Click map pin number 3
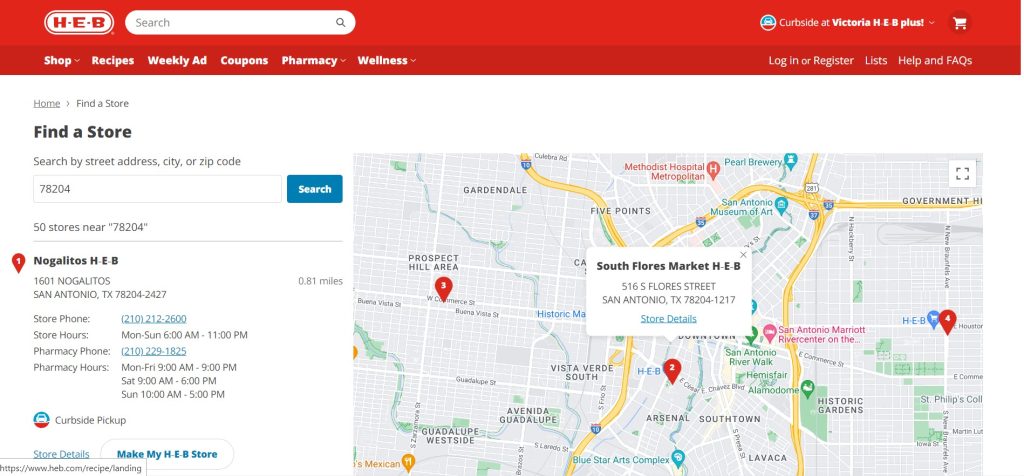The height and width of the screenshot is (476, 1024). pyautogui.click(x=443, y=287)
